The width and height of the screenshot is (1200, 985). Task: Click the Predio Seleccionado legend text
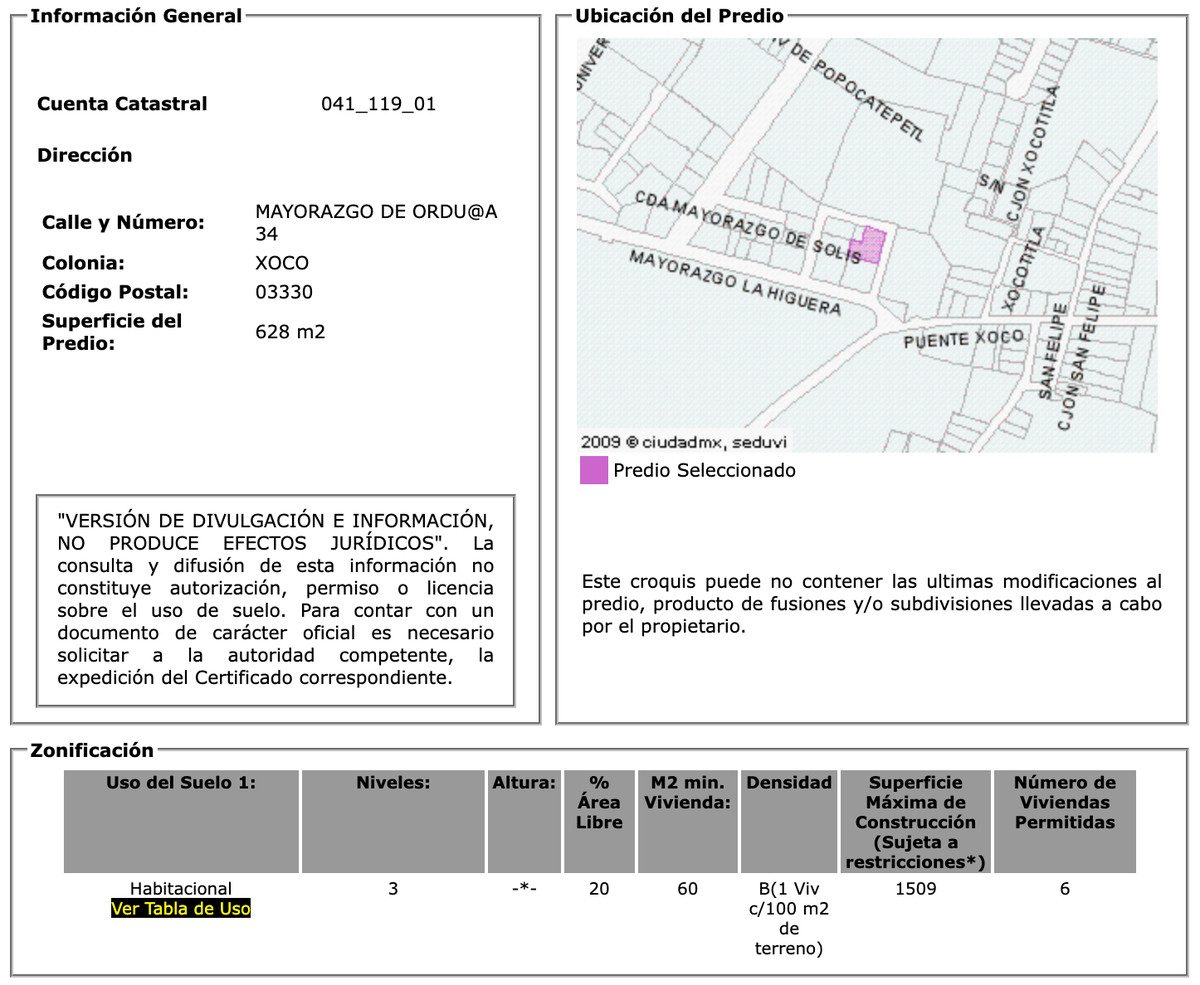coord(705,470)
